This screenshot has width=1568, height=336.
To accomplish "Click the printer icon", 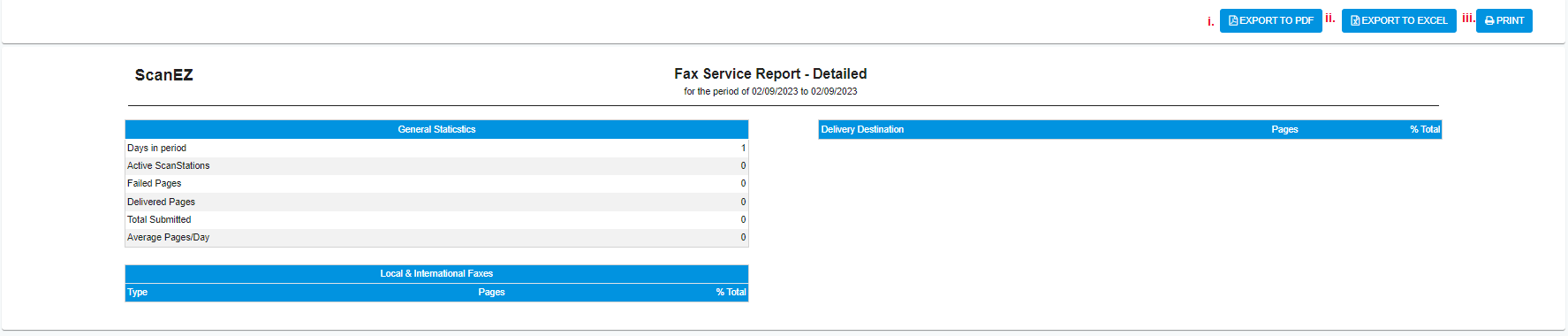I will tap(1489, 20).
